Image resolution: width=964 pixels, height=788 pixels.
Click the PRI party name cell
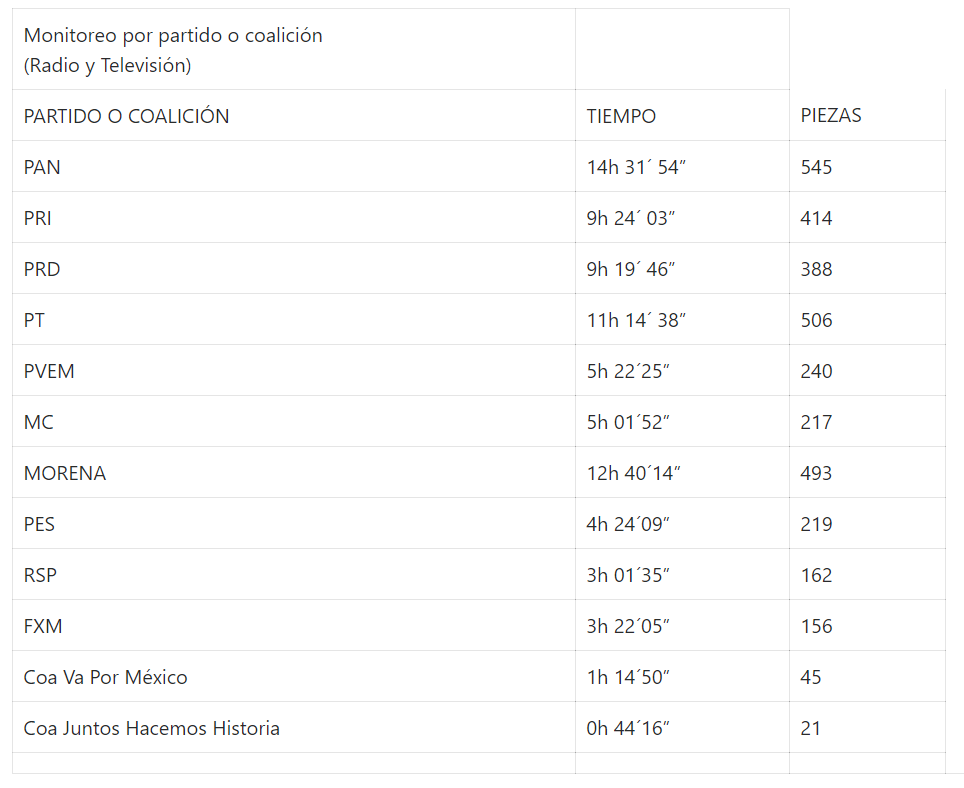pos(38,218)
